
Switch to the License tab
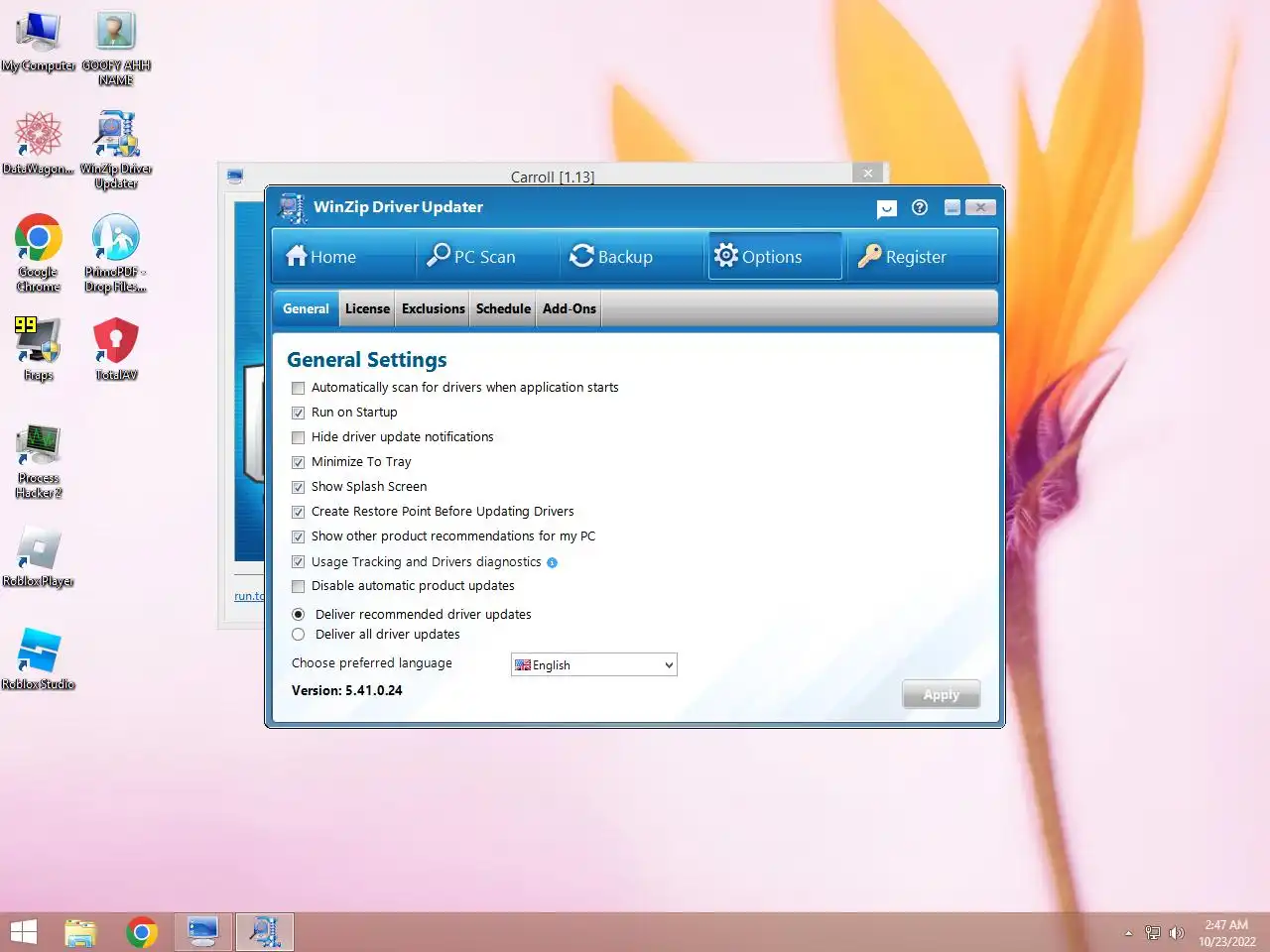tap(367, 308)
